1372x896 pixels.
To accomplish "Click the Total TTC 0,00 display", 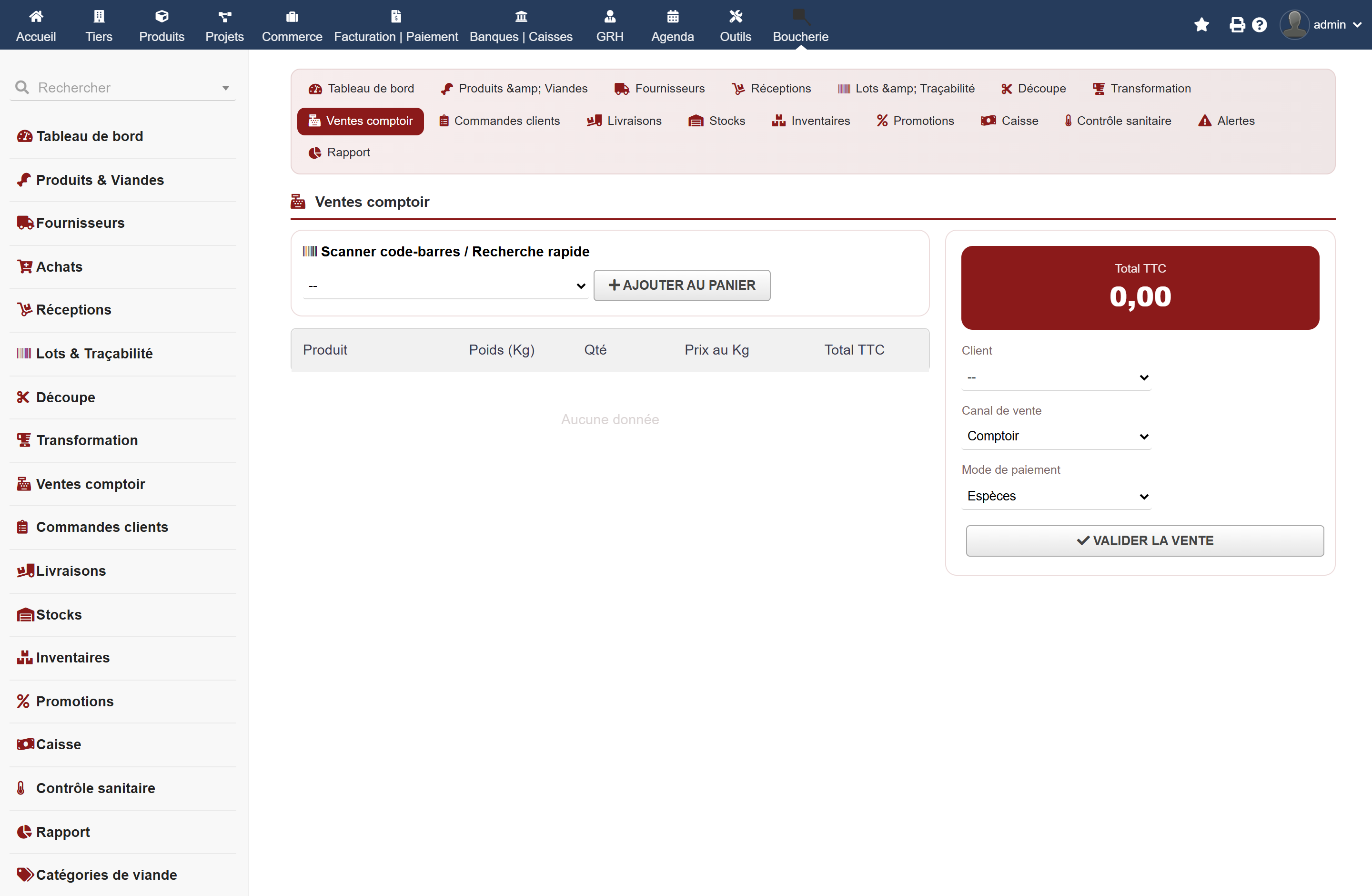I will tap(1140, 288).
